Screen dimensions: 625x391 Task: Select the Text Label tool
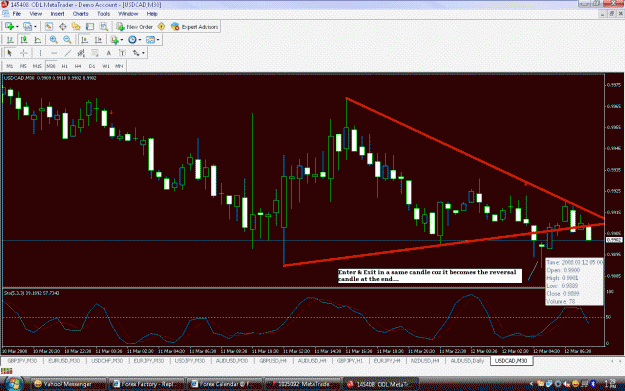coord(122,53)
